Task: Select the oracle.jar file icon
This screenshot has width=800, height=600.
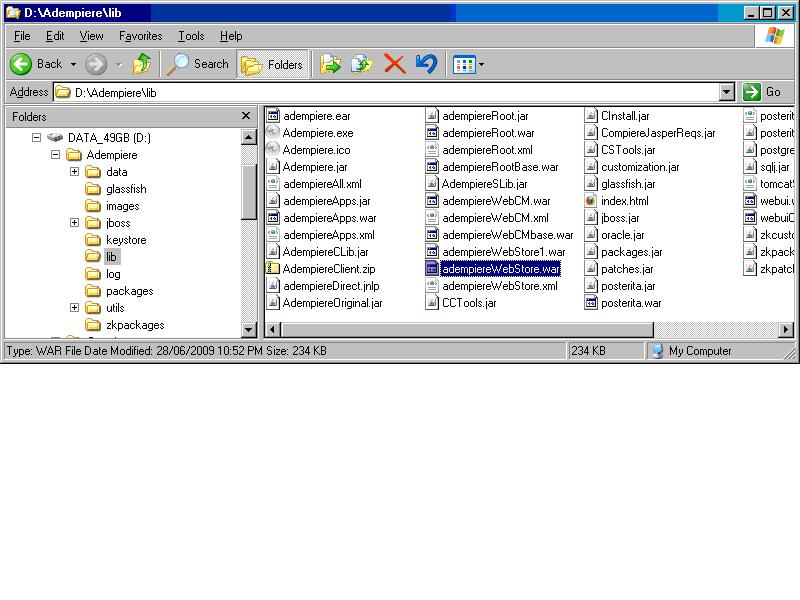Action: point(590,234)
